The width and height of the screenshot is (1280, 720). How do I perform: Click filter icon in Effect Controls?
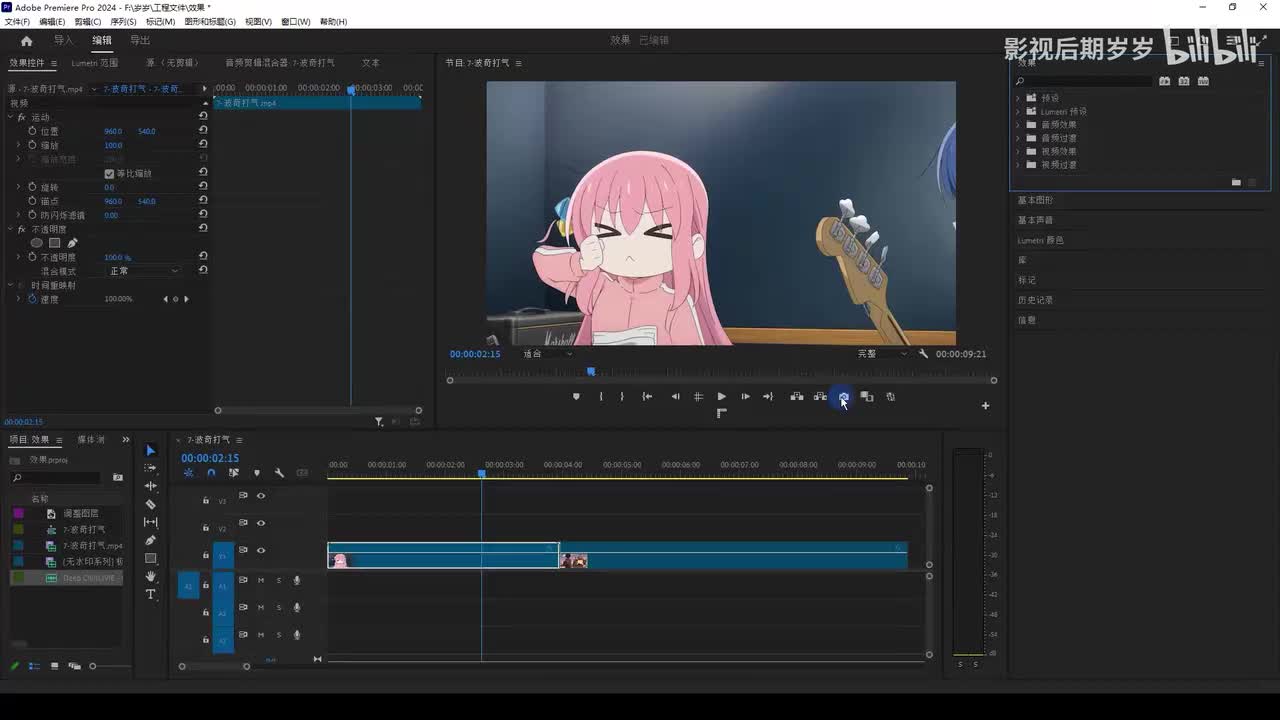point(379,422)
